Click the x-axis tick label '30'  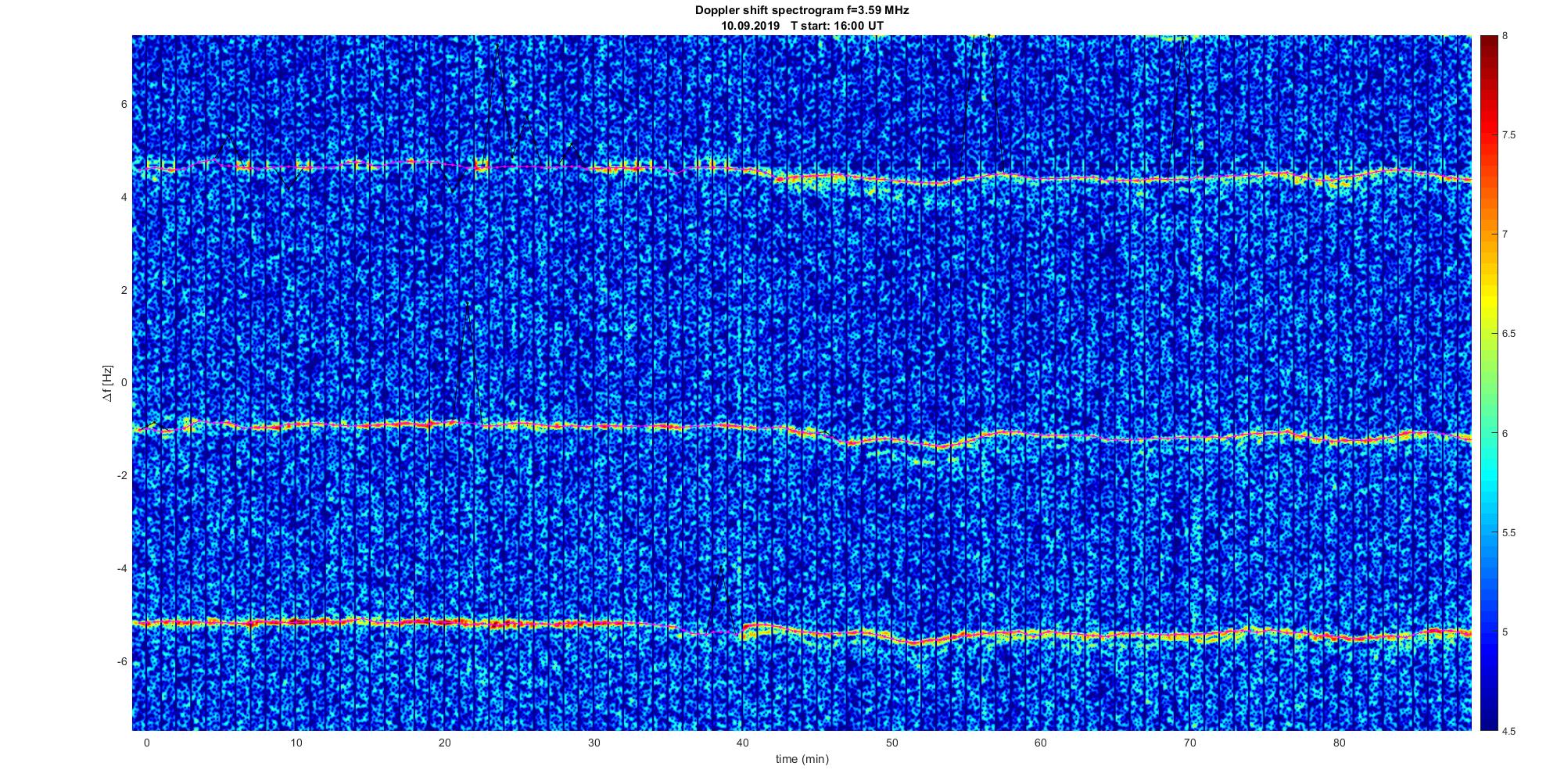click(x=594, y=743)
